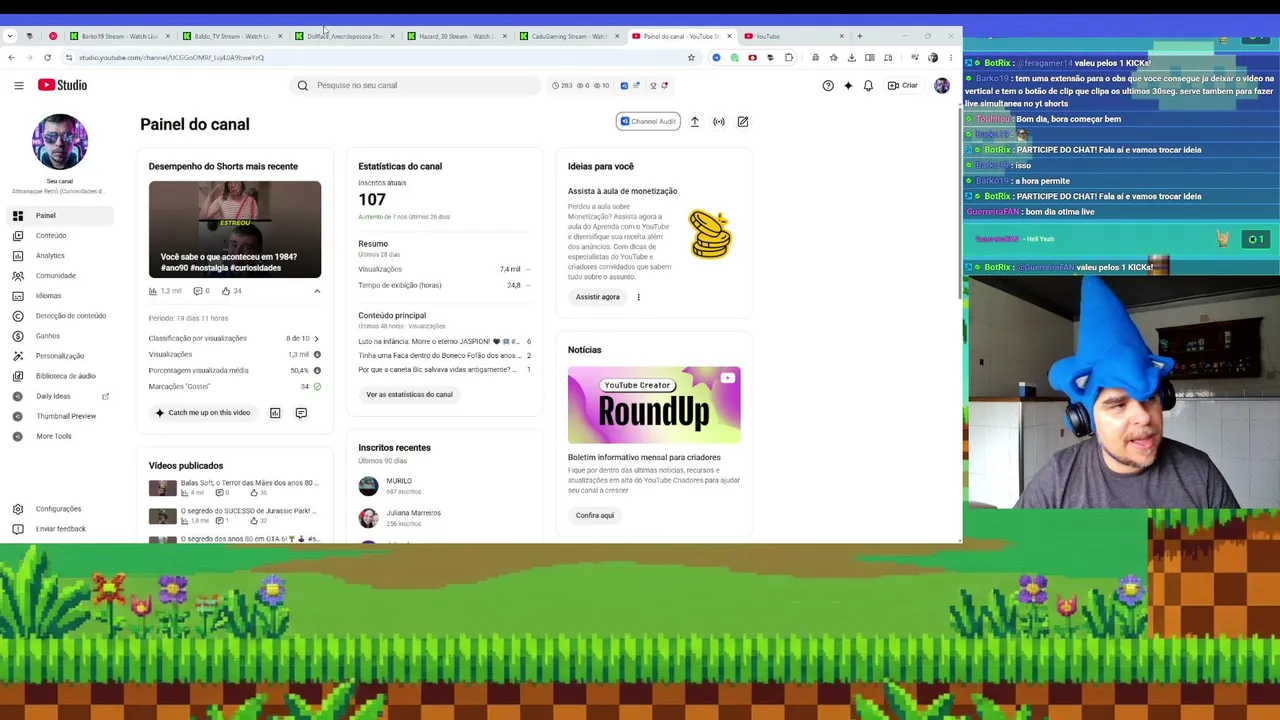Open the Jurassic Park video thumbnail
The image size is (1280, 720).
pos(163,516)
